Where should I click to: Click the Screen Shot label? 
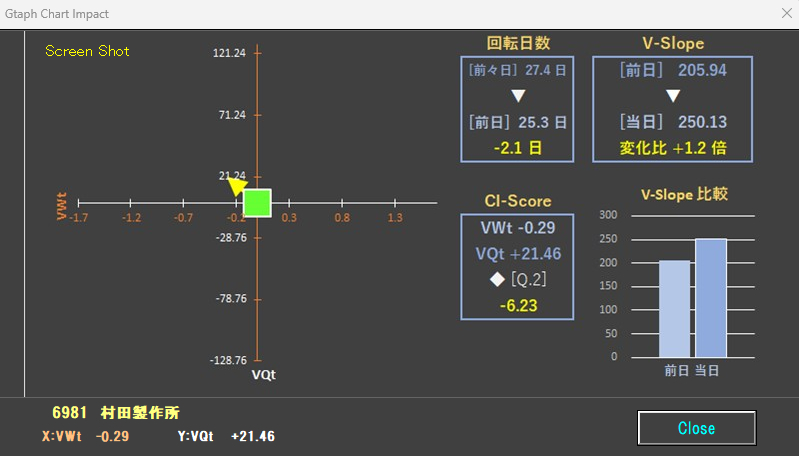click(87, 51)
